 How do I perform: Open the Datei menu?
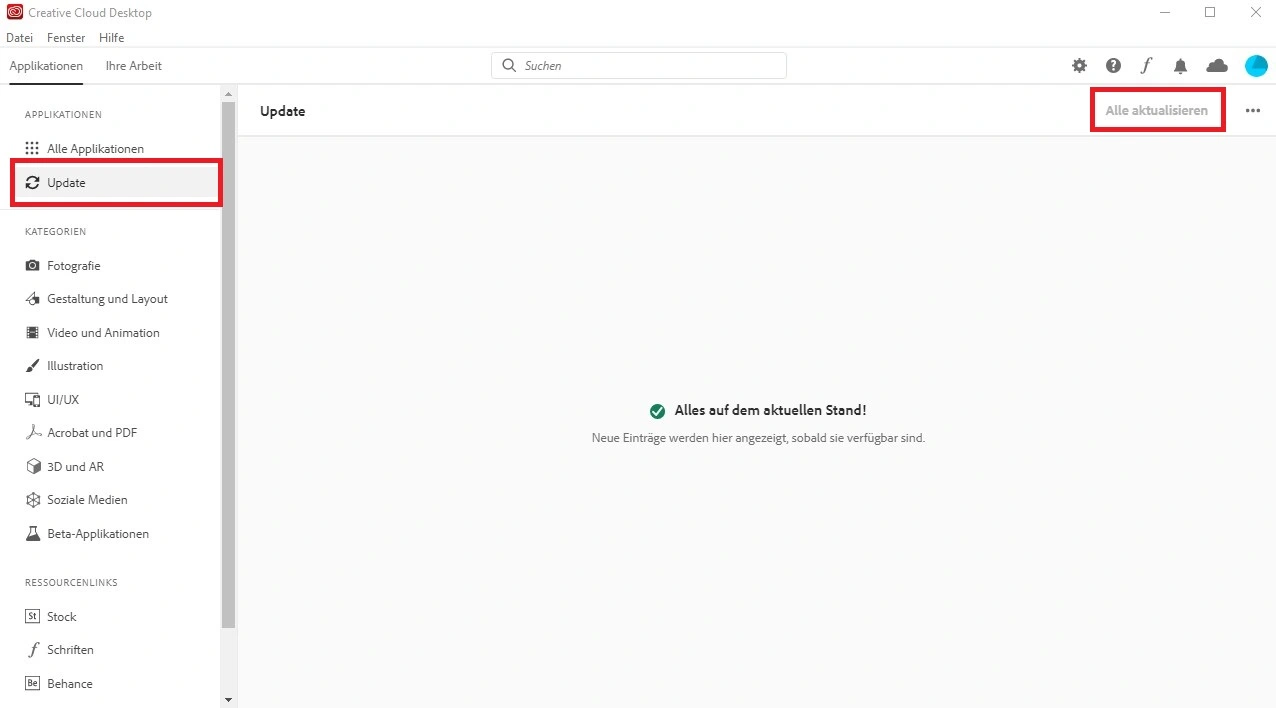[x=19, y=38]
